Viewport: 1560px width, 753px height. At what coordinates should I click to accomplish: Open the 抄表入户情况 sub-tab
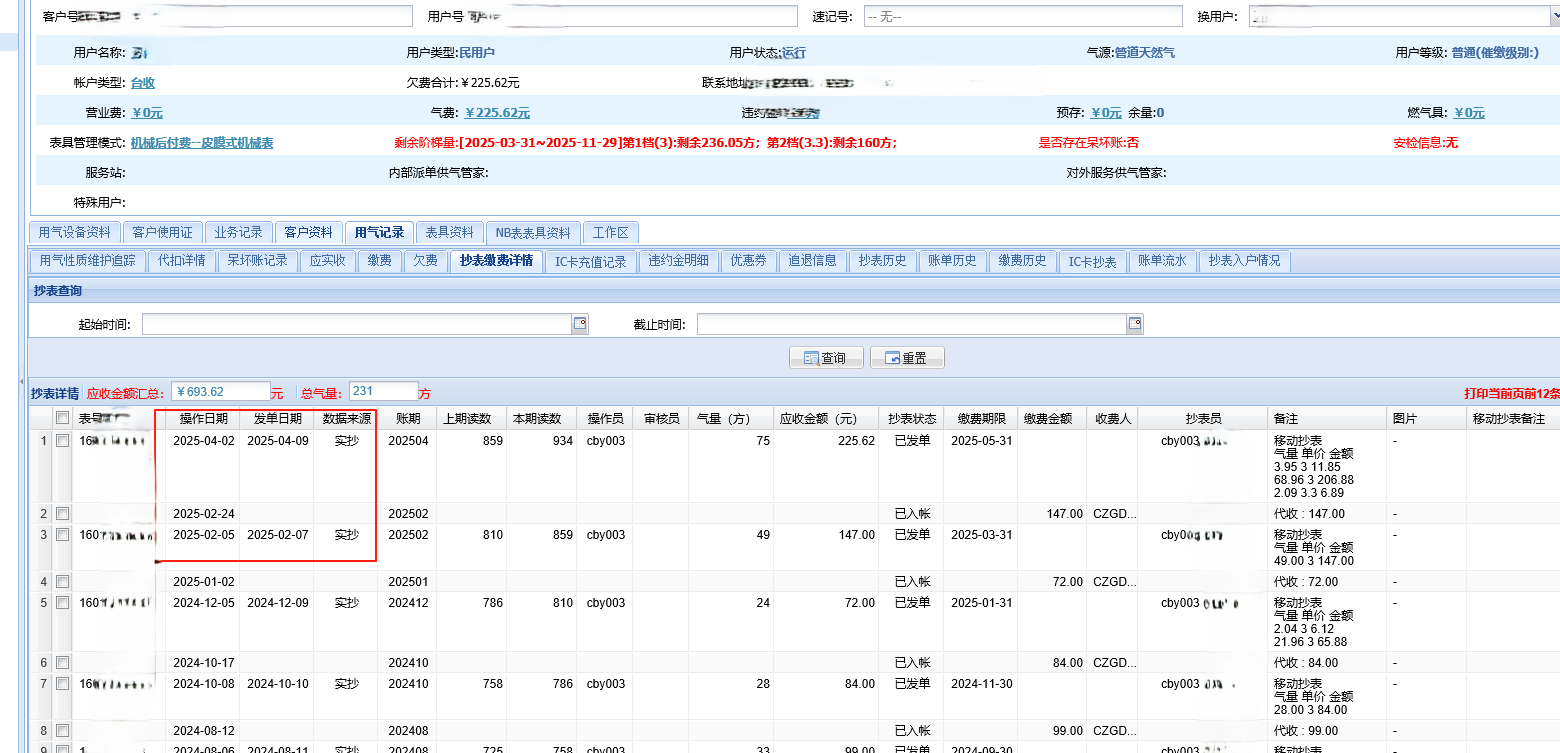pos(1244,261)
